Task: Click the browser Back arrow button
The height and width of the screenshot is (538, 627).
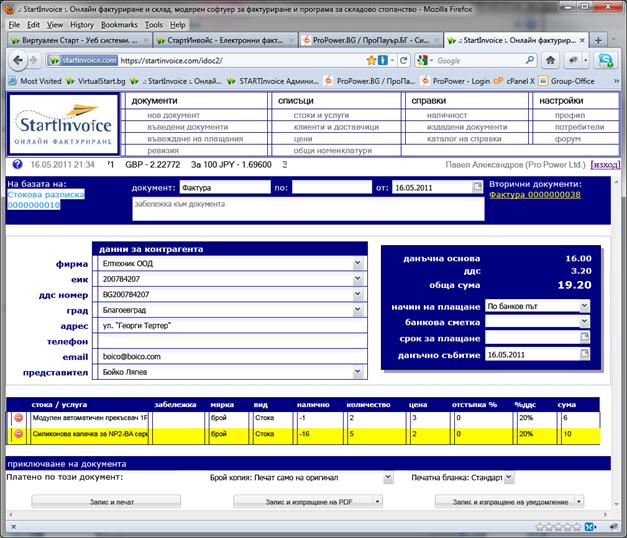Action: [x=18, y=60]
